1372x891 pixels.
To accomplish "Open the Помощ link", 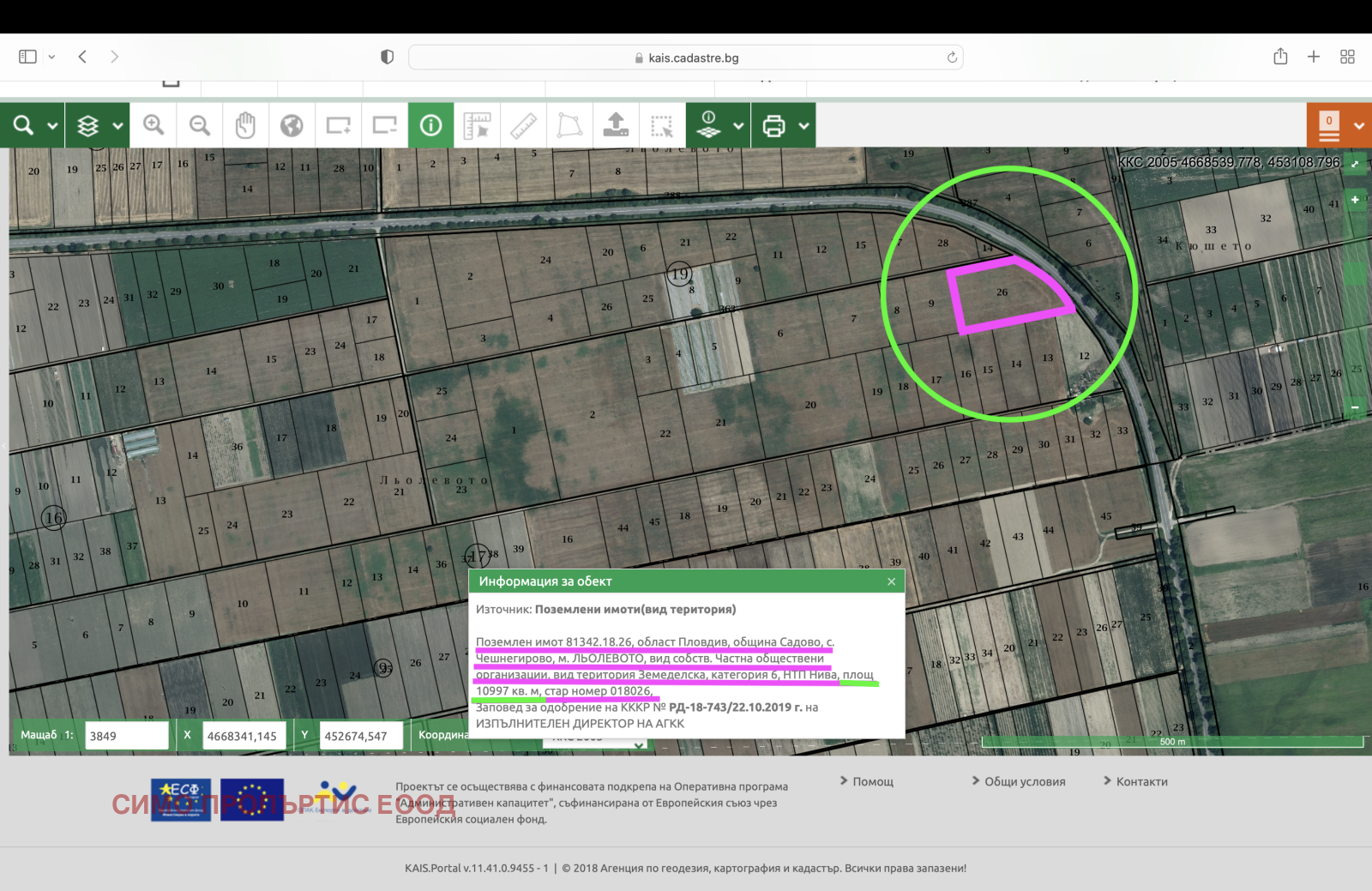I will [x=872, y=781].
